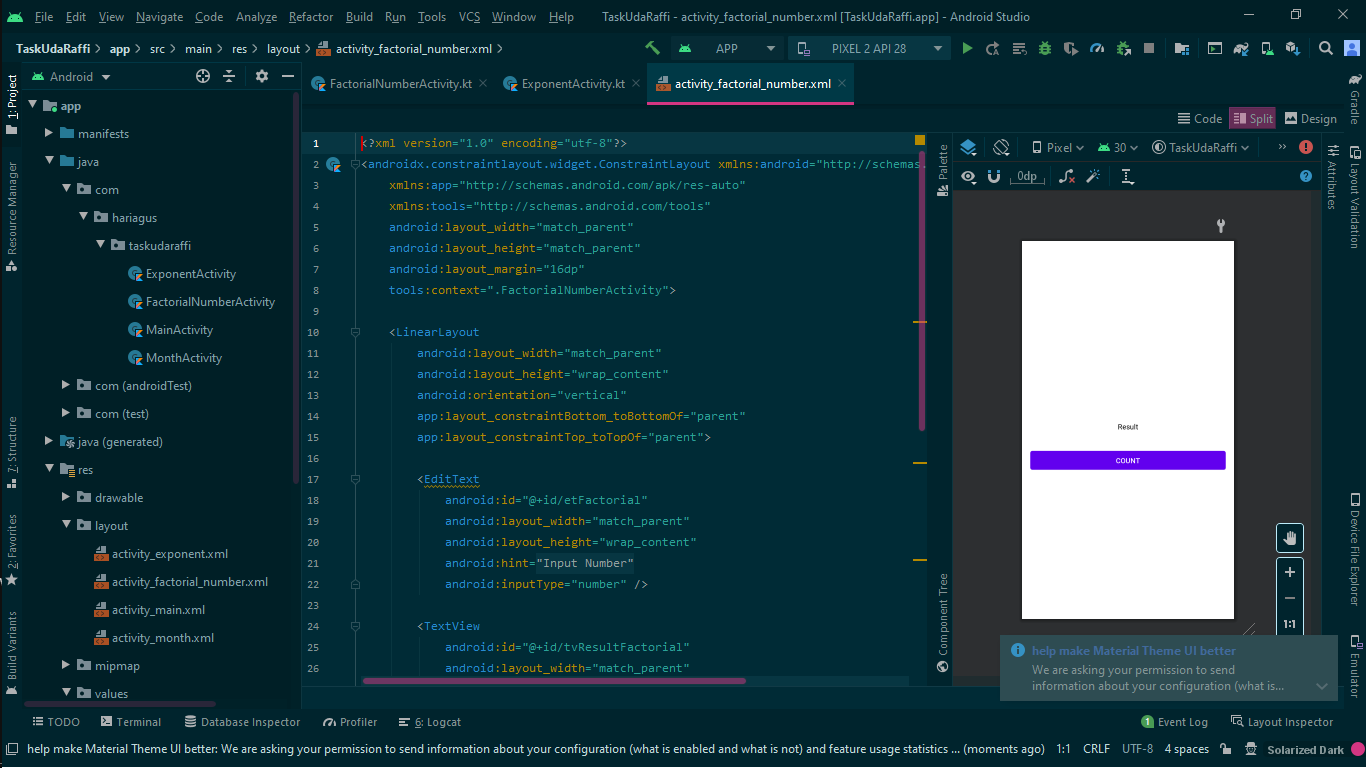Toggle the View Options eye icon
Viewport: 1366px width, 768px height.
click(968, 176)
